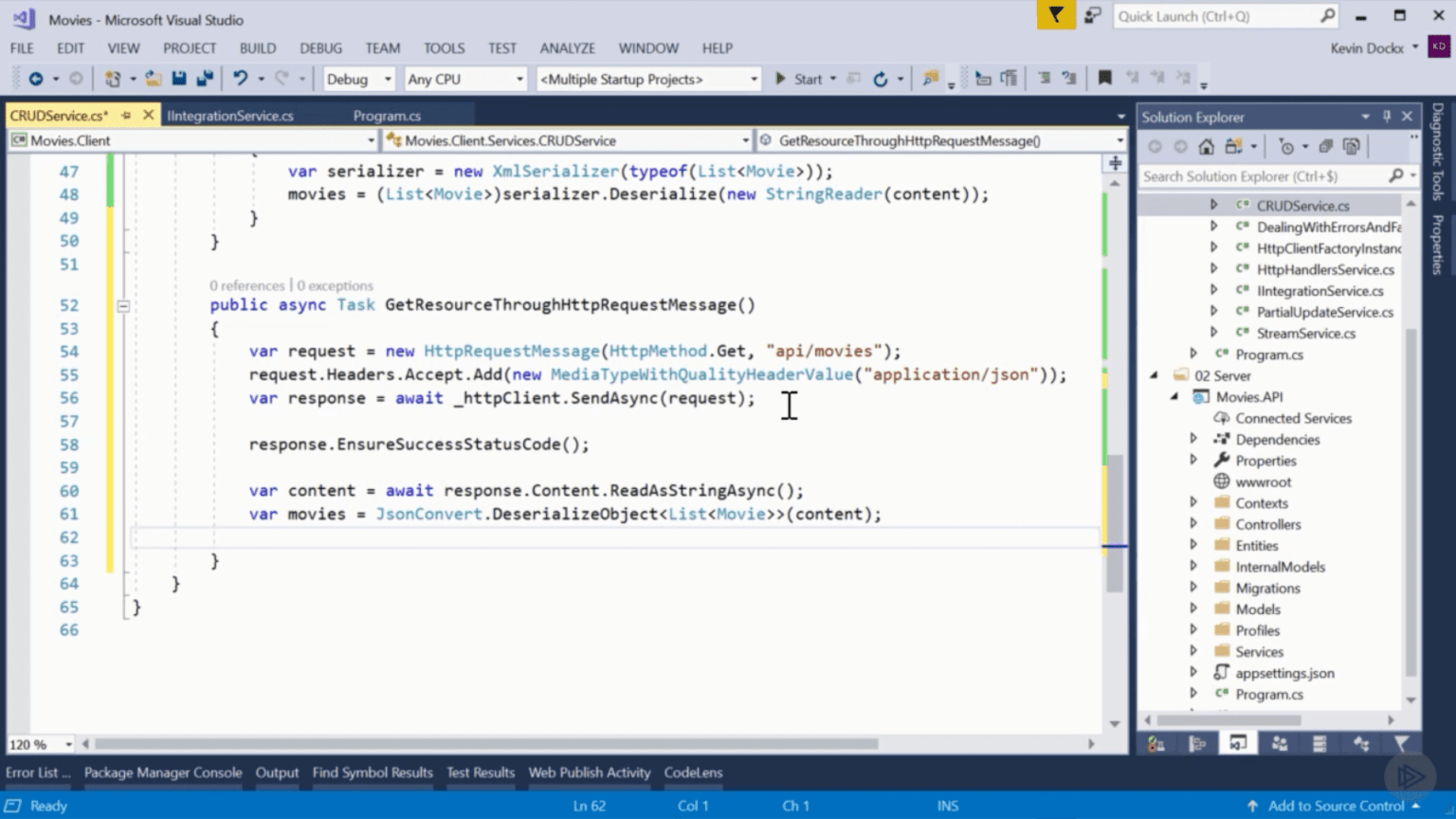Expand the Controllers folder in Solution Explorer
Screen dimensions: 1456x819
1193,523
